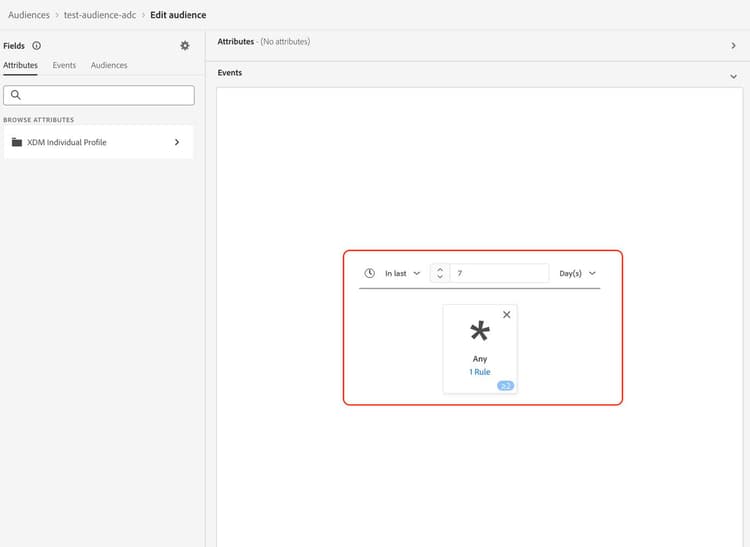Expand XDM Individual Profile chevron
Image resolution: width=750 pixels, height=547 pixels.
tap(177, 142)
